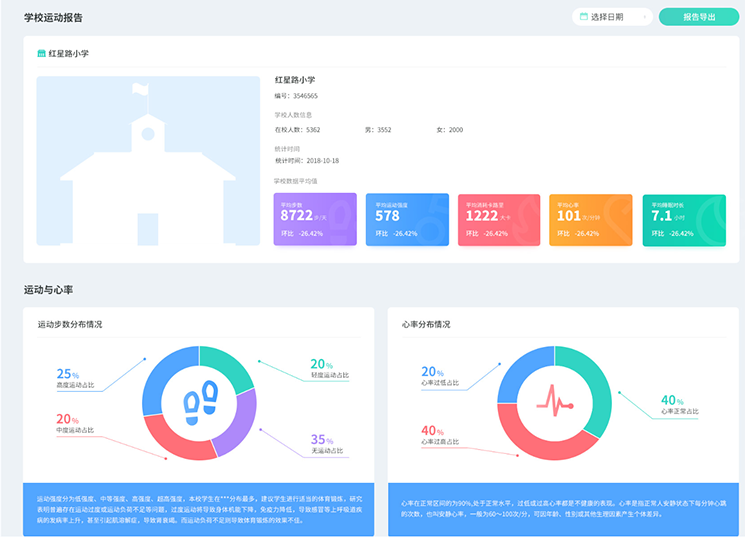Image resolution: width=745 pixels, height=537 pixels.
Task: Click the 25% 高度运动占比 label
Action: (75, 378)
